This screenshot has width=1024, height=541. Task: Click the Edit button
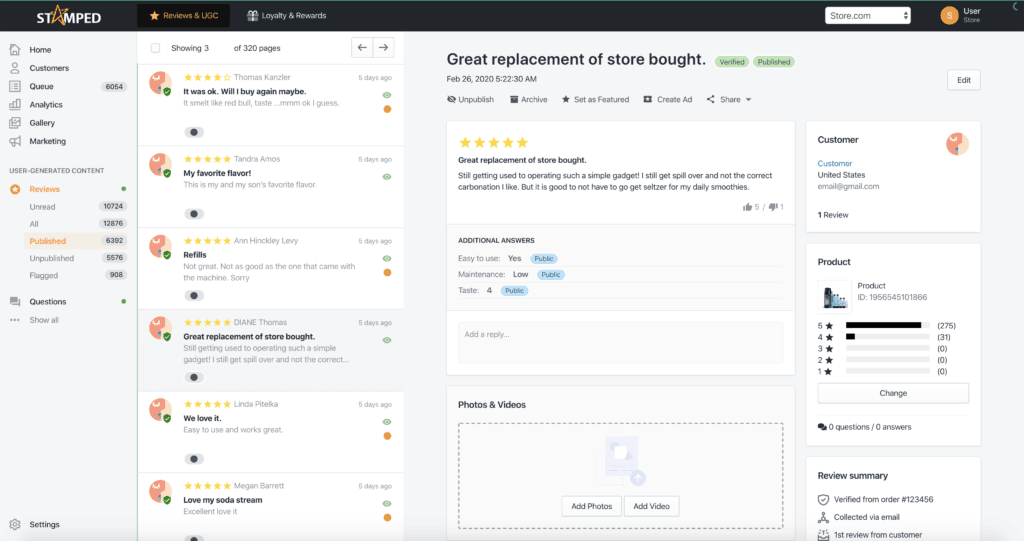(x=963, y=80)
